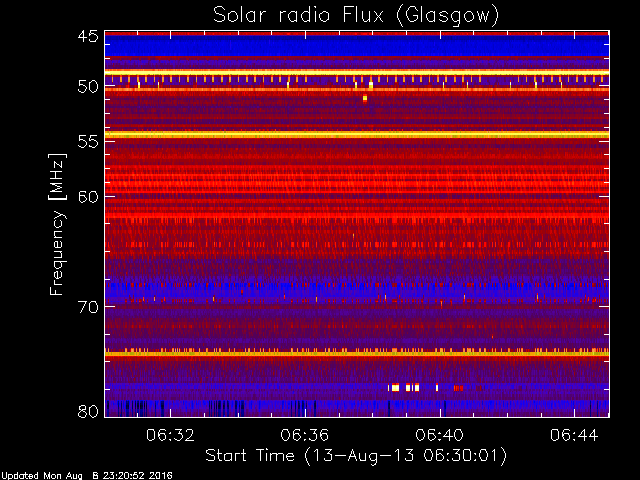Click the 55 frequency tick label
The height and width of the screenshot is (480, 640).
88,142
